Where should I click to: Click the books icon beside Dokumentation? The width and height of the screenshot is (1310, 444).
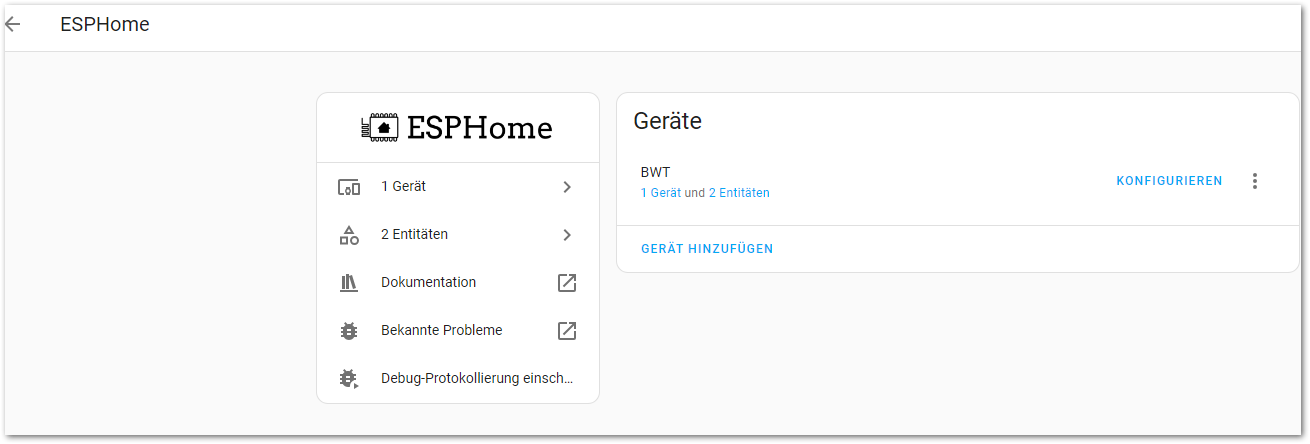point(349,283)
